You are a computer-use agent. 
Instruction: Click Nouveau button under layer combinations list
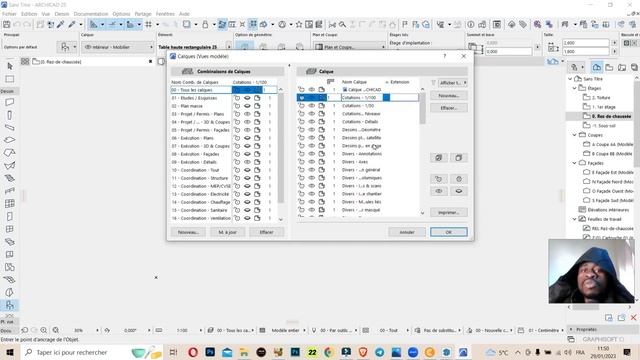188,232
